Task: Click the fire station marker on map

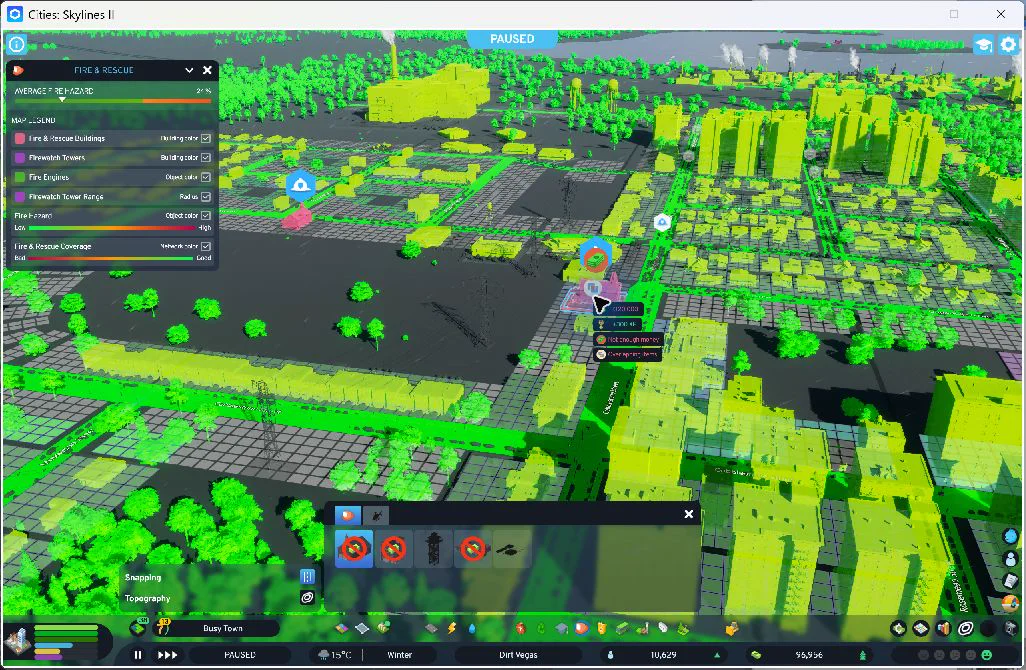Action: point(300,186)
